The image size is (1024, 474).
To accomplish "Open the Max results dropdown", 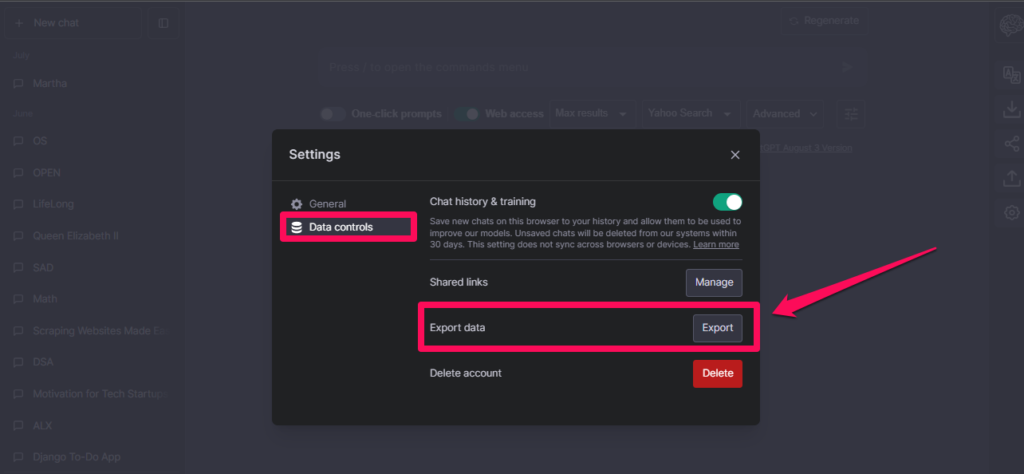I will point(592,114).
